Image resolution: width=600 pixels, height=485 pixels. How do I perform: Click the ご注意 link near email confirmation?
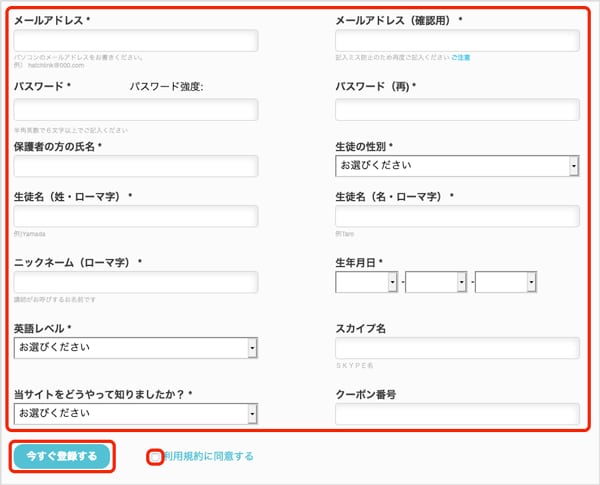tap(460, 58)
